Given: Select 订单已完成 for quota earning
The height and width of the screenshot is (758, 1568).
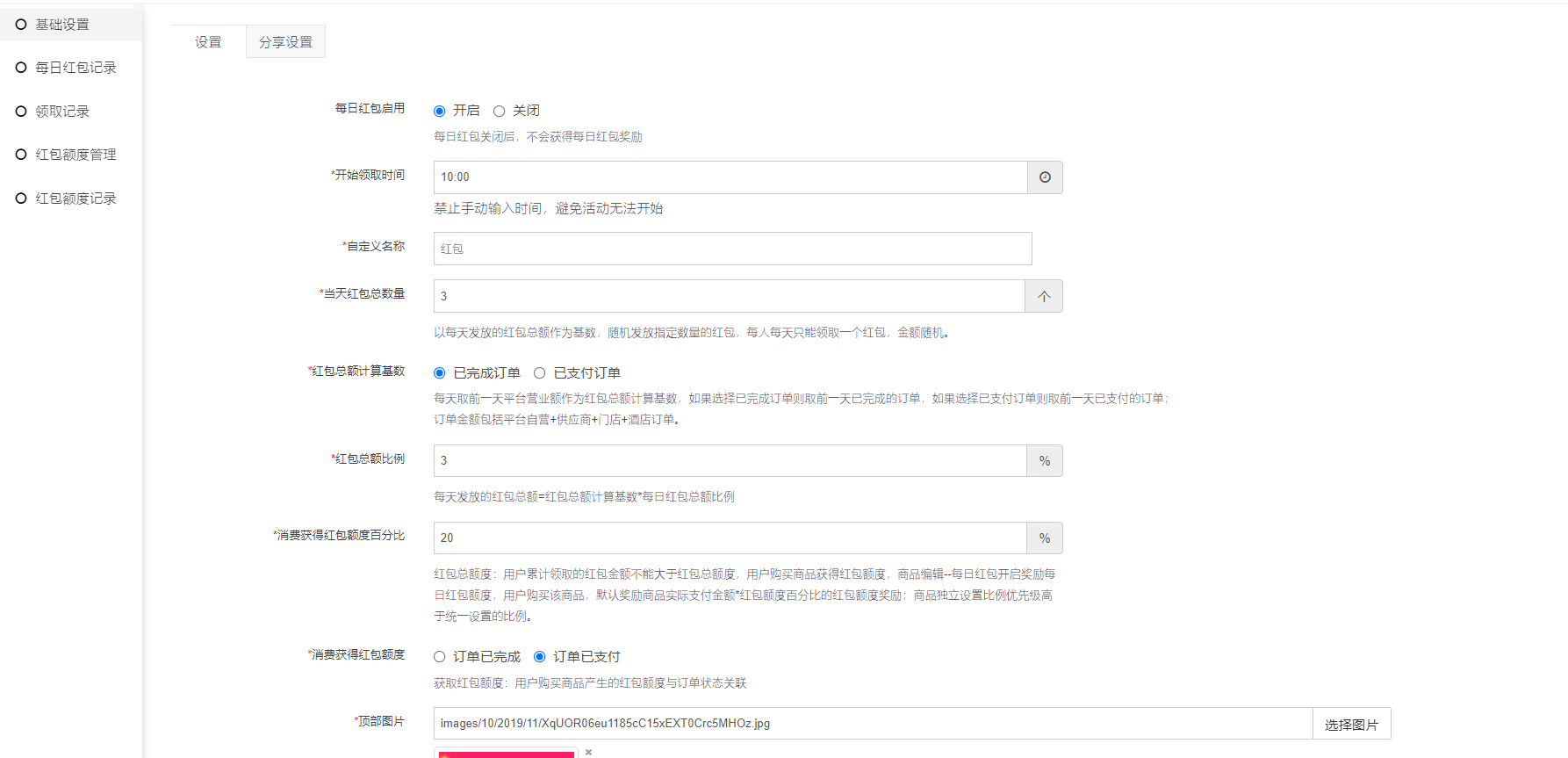Looking at the screenshot, I should coord(440,657).
